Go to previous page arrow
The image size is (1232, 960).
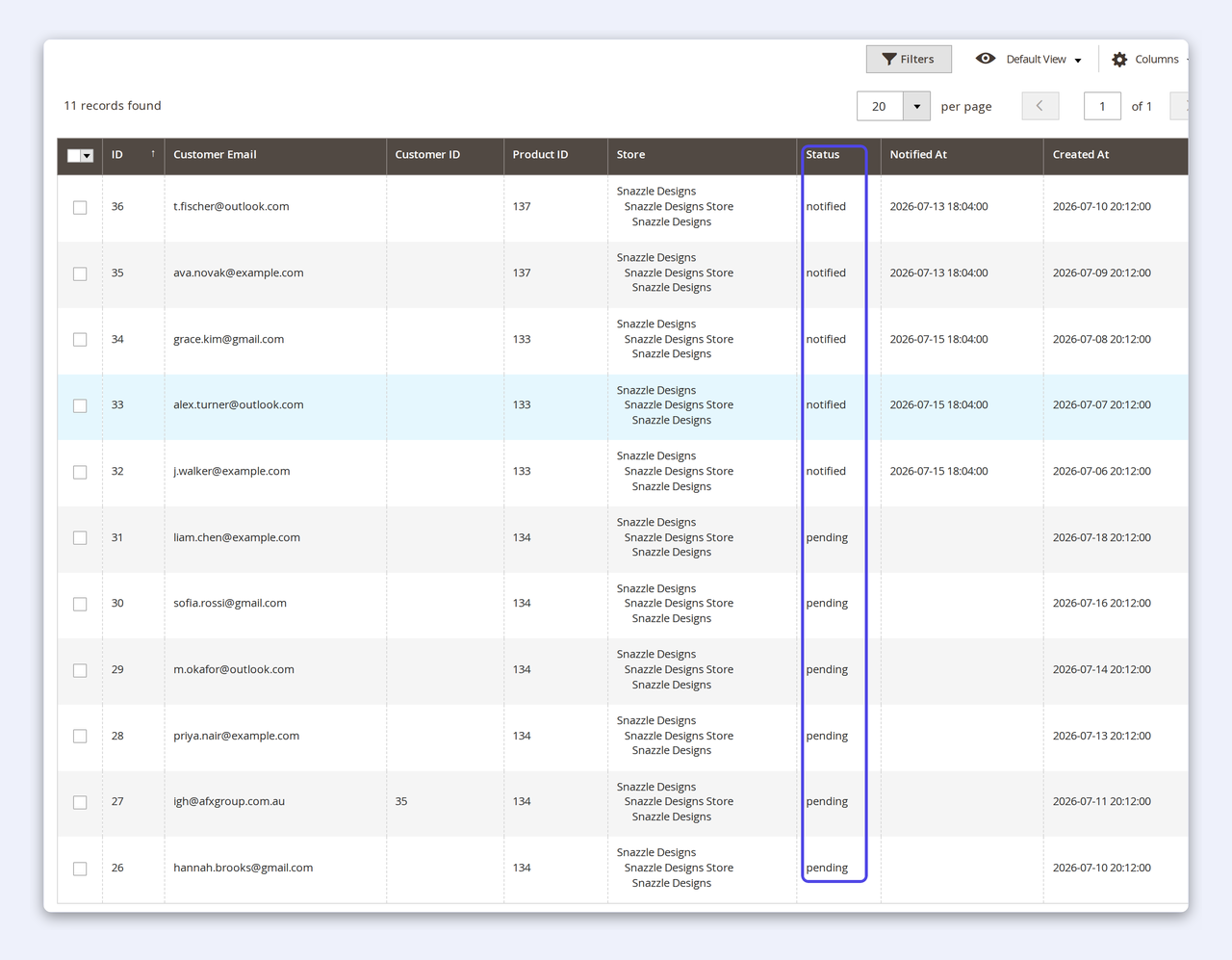coord(1040,106)
